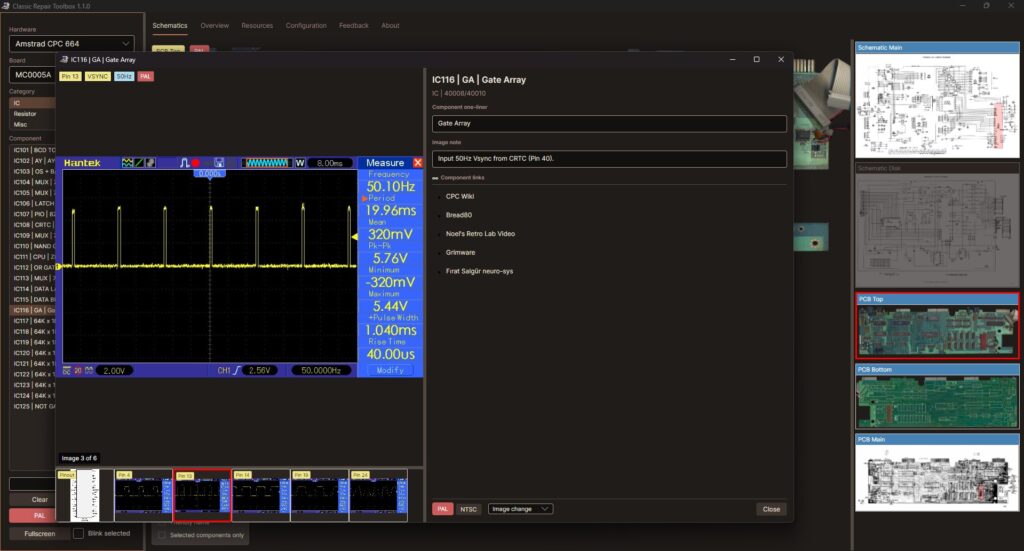
Task: Maximize the IC116 Gate Array dialog
Action: (756, 59)
